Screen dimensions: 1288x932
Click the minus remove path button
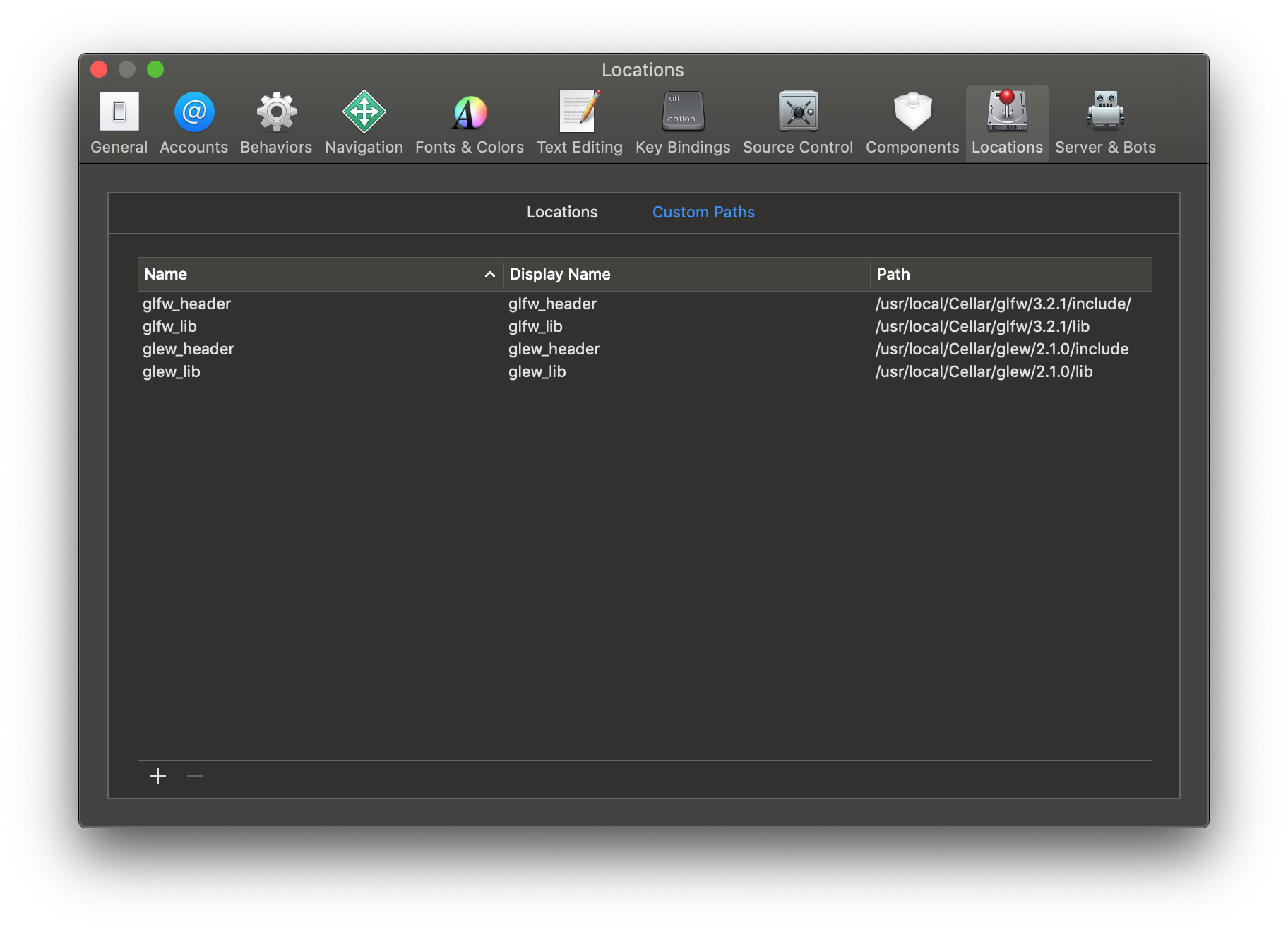click(x=195, y=776)
